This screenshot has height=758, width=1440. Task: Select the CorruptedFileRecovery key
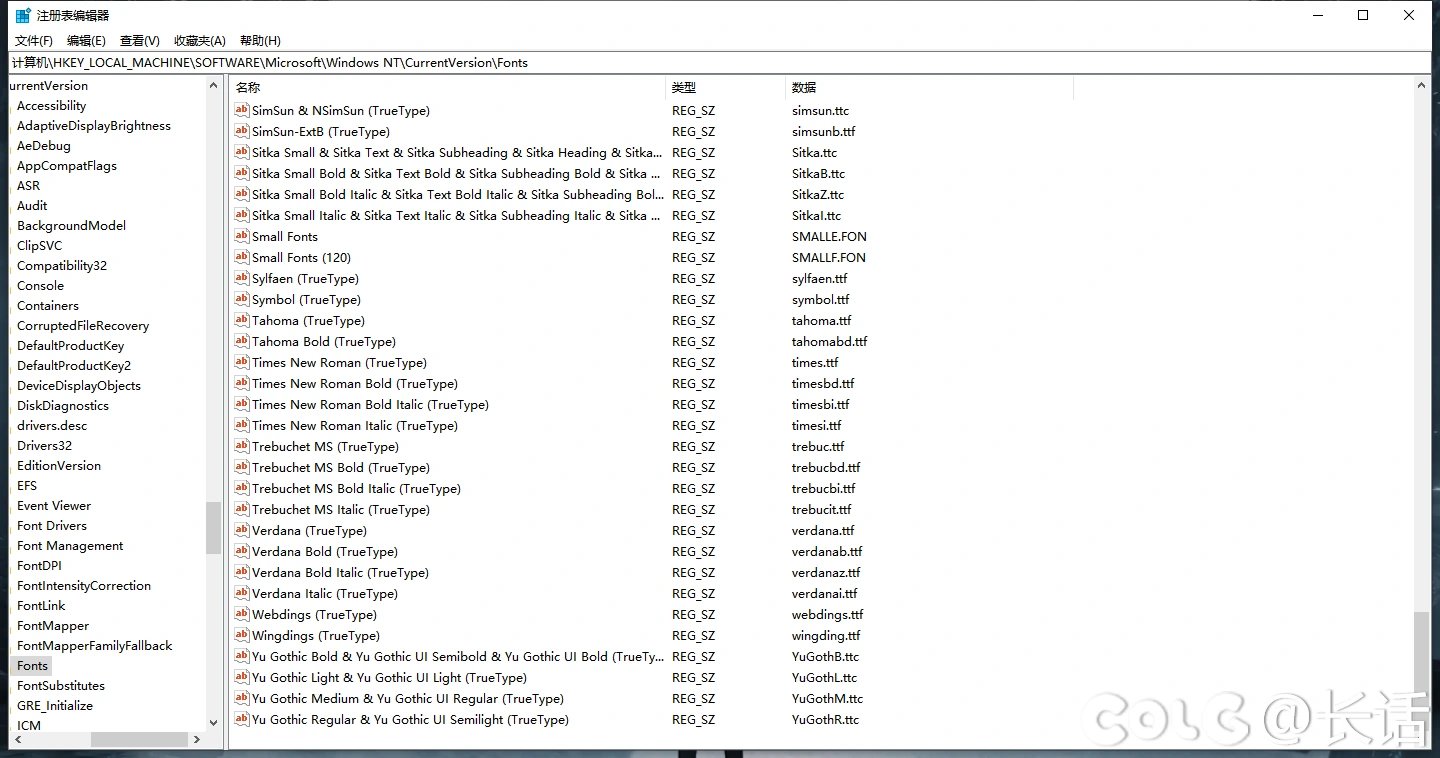83,326
